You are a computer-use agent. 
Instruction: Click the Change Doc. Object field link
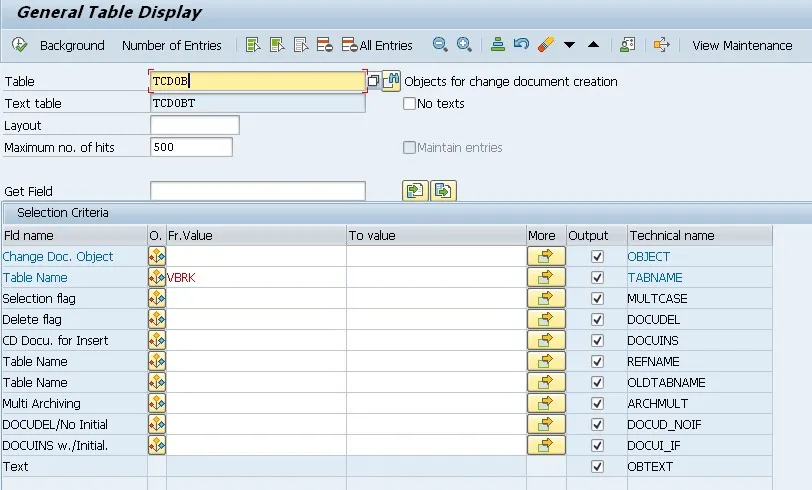(57, 256)
